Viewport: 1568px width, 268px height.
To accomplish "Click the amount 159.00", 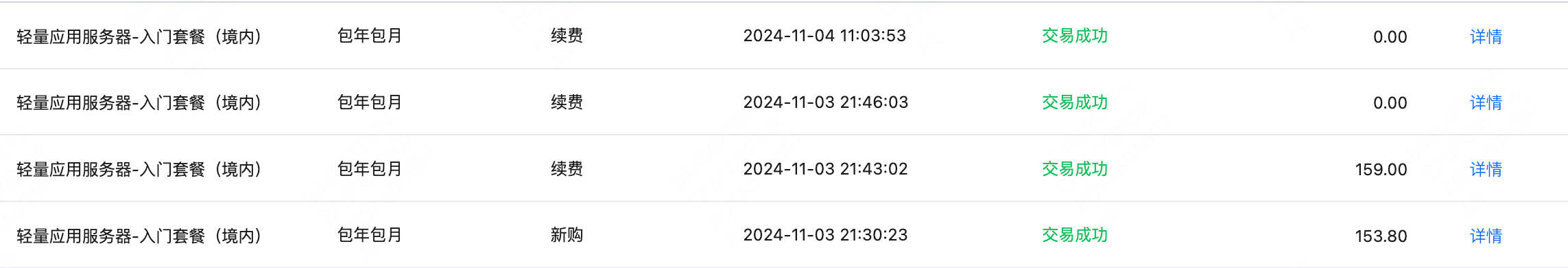I will pos(1381,170).
